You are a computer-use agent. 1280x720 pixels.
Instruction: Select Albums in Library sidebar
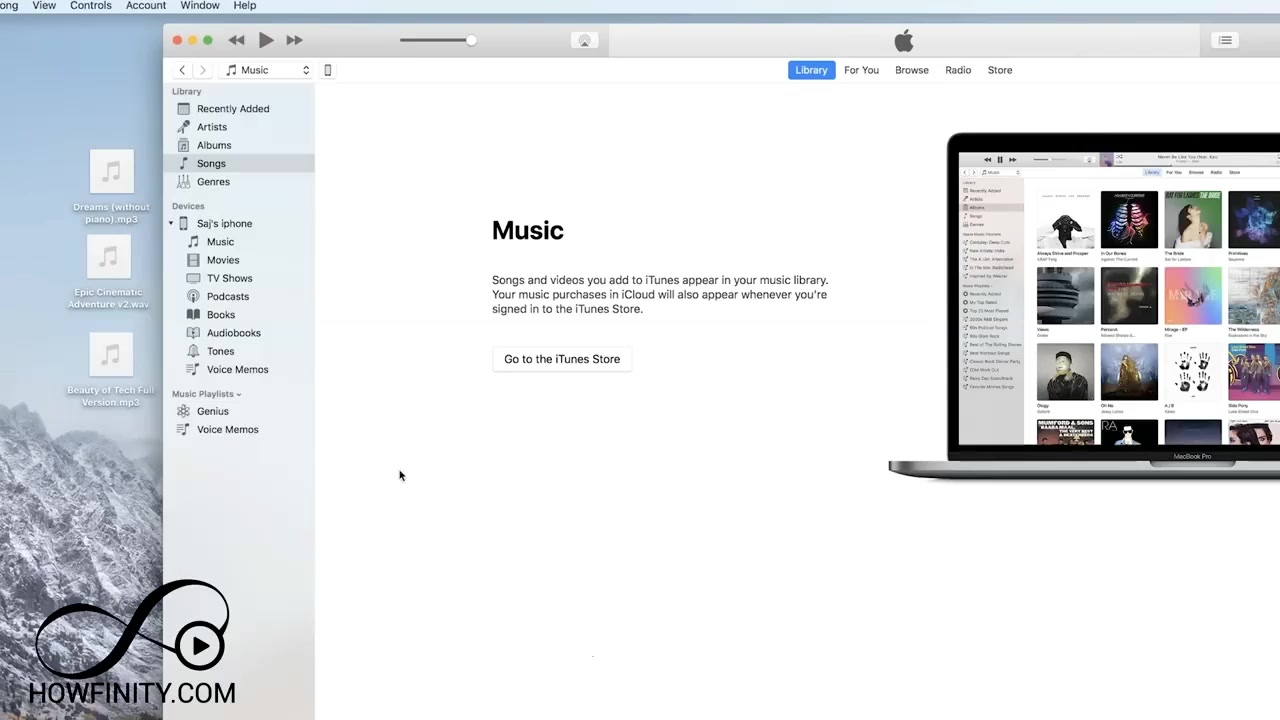[240, 145]
